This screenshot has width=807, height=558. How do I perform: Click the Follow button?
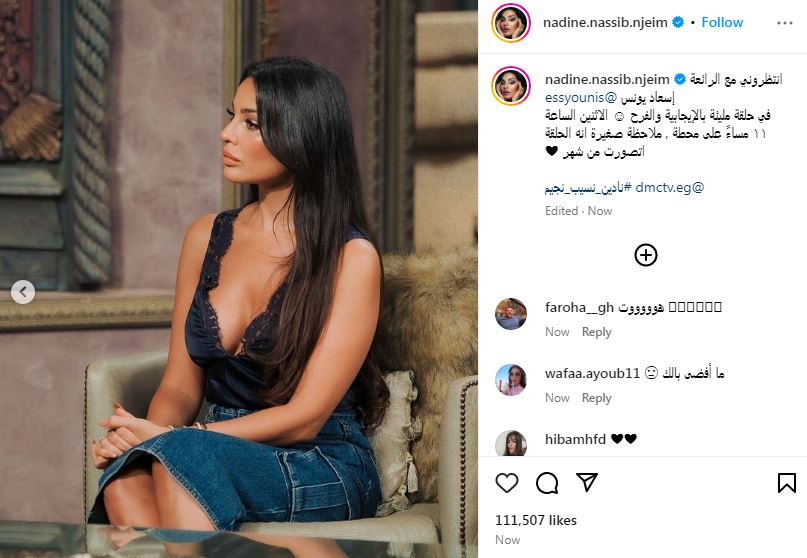tap(722, 22)
